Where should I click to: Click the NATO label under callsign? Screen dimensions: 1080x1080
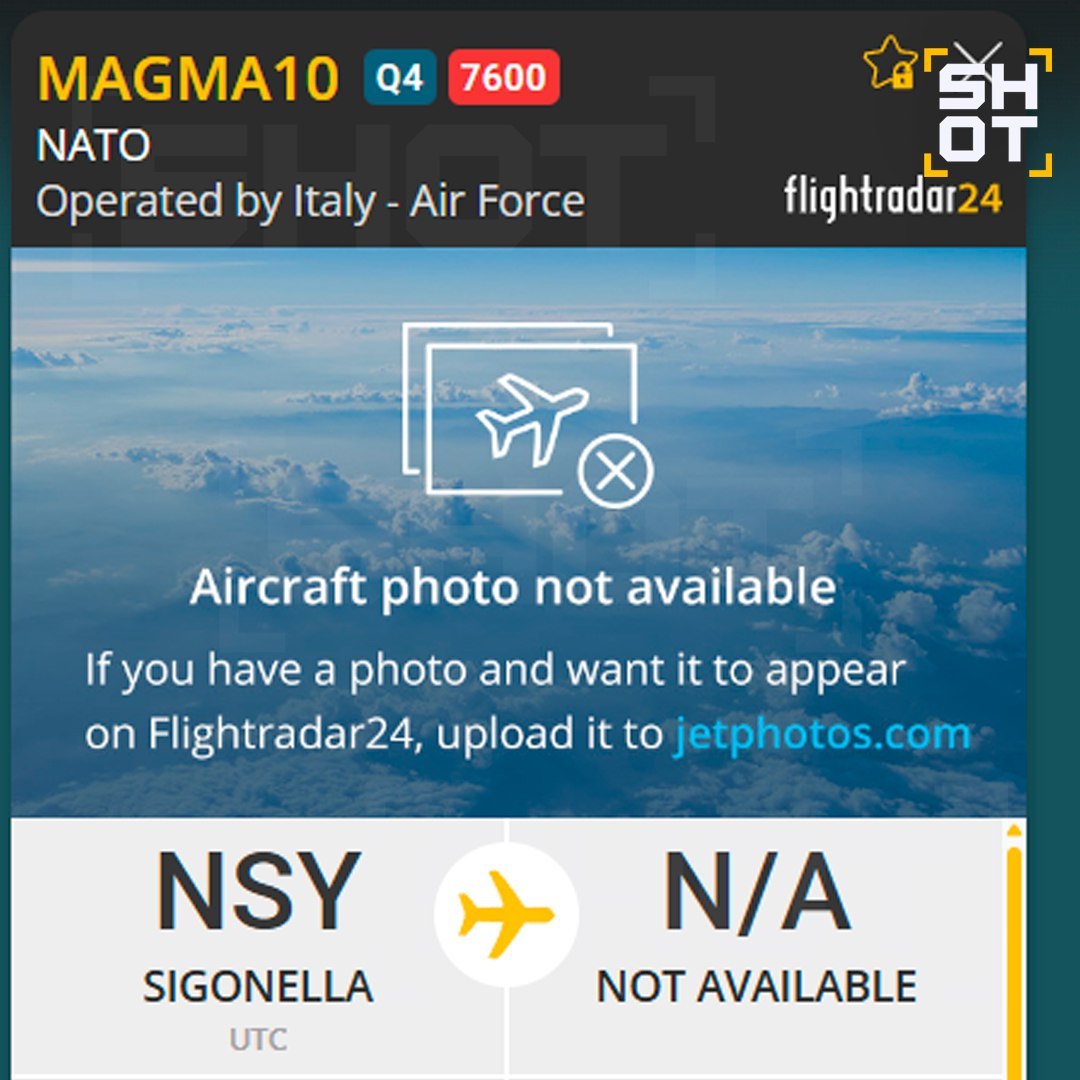pos(94,145)
